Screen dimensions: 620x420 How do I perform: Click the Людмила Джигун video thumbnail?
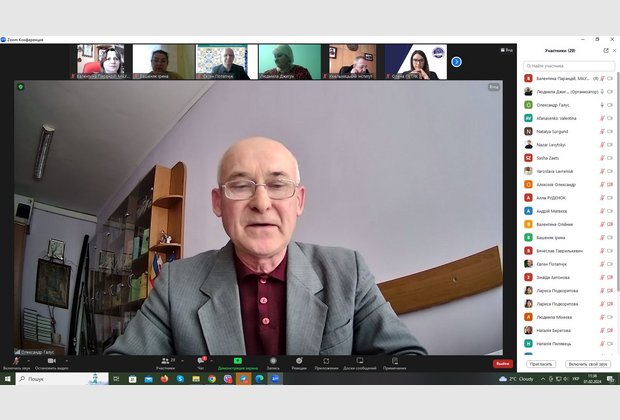click(289, 62)
